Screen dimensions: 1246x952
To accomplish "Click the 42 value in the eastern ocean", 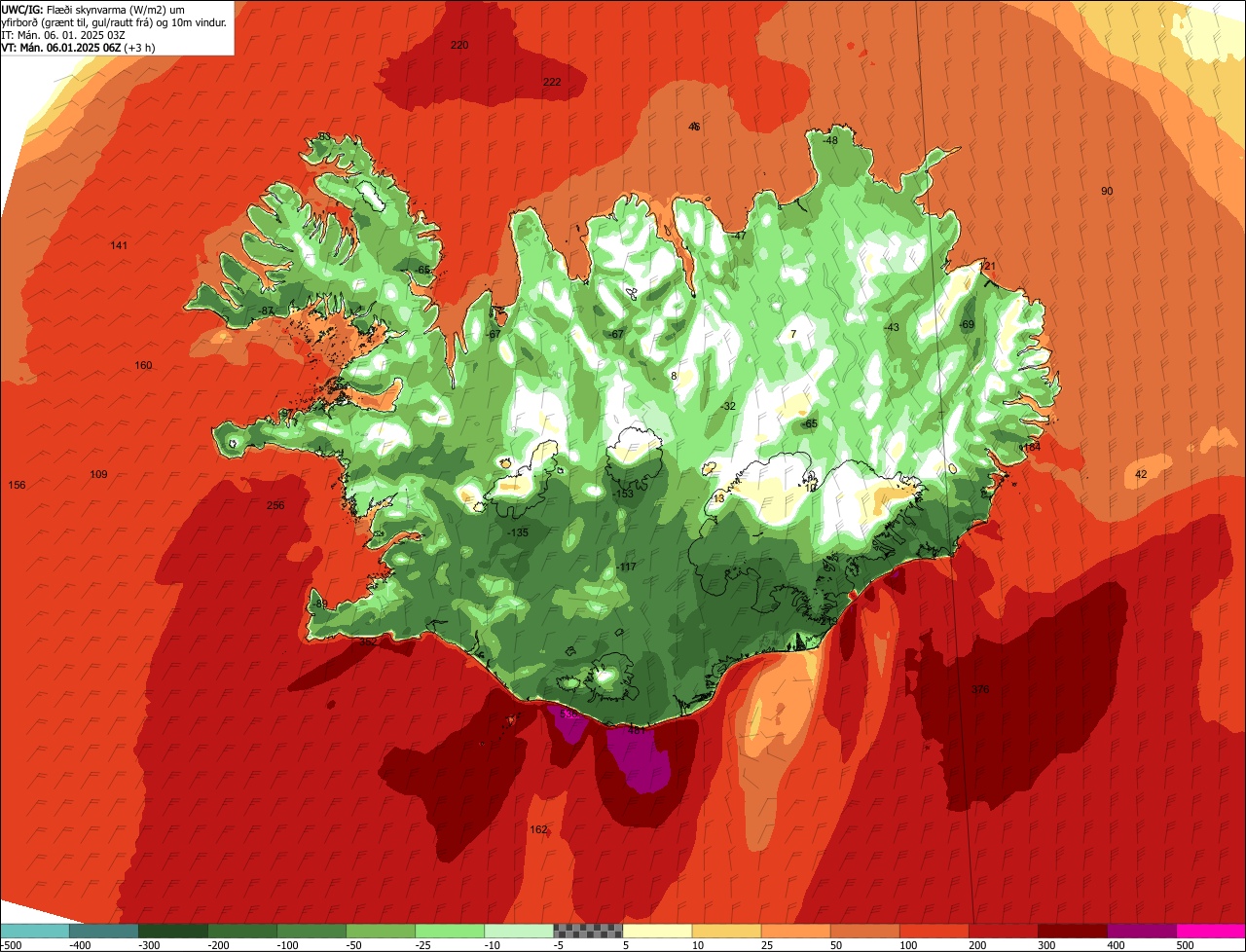I will (x=1142, y=474).
